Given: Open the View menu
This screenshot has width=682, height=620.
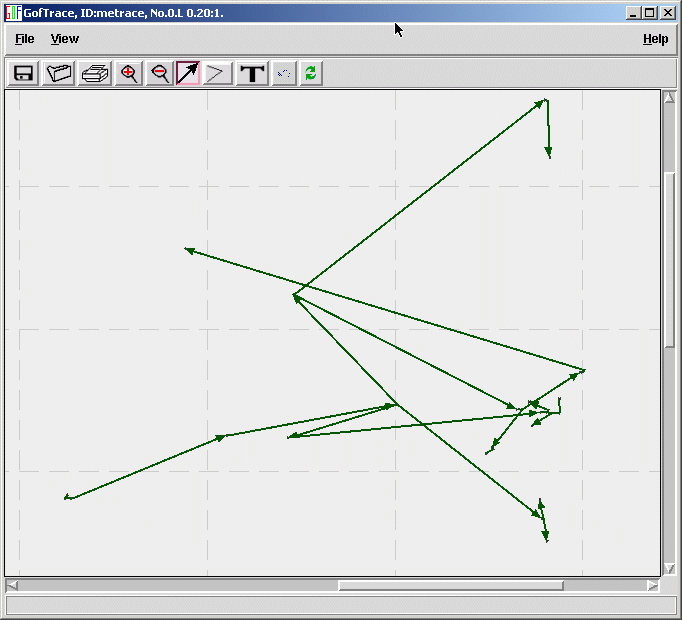Looking at the screenshot, I should 65,39.
